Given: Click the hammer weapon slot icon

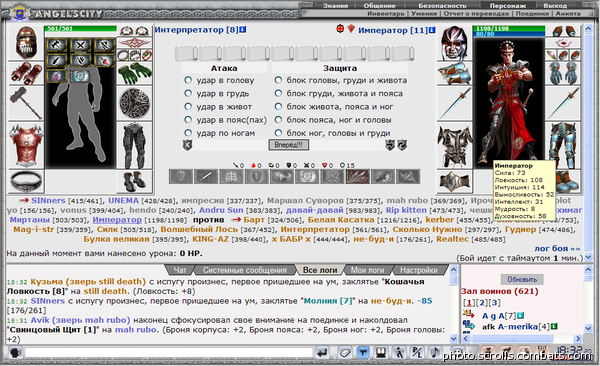Looking at the screenshot, I should coord(26,103).
